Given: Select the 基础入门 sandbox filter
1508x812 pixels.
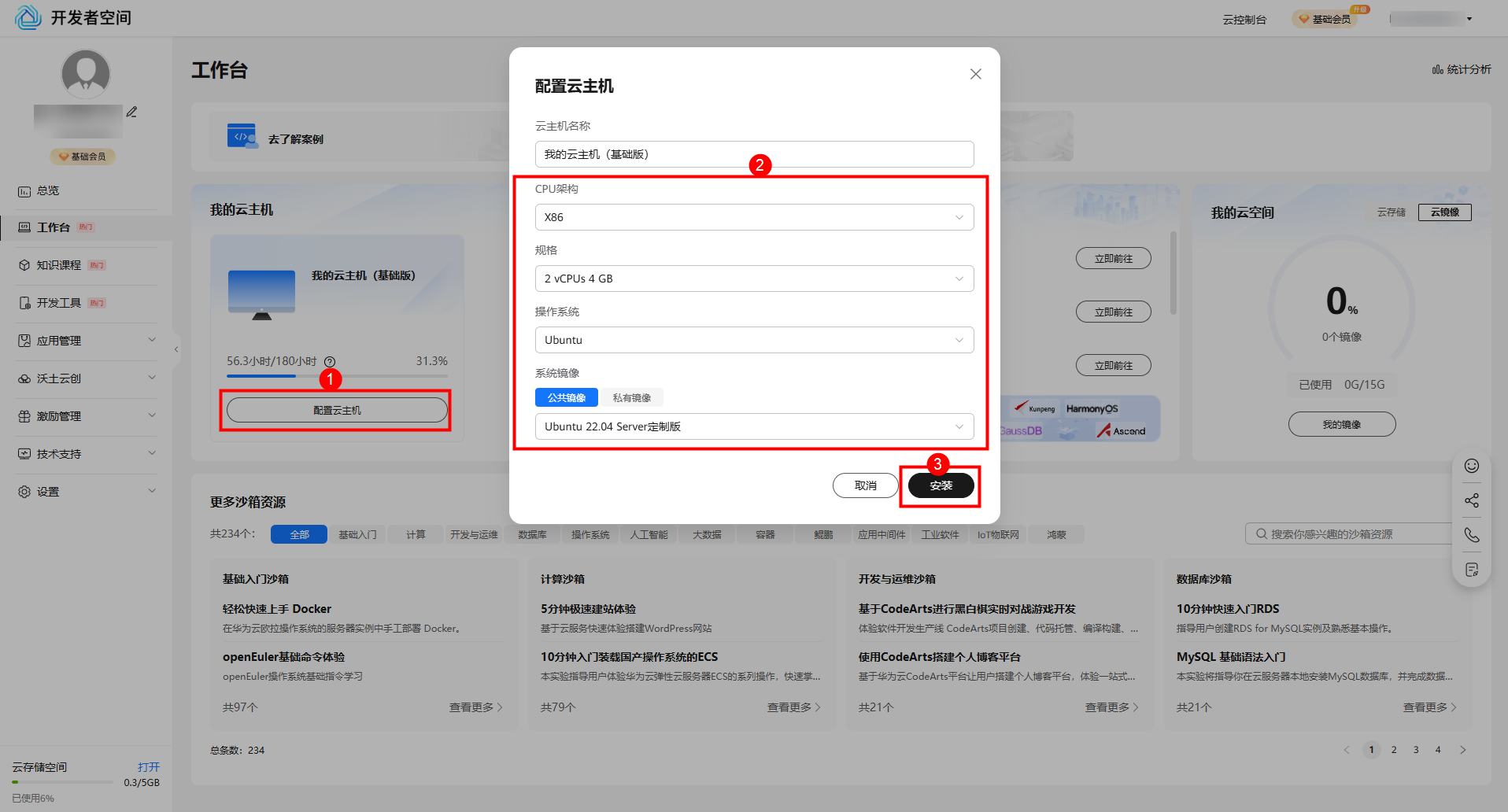Looking at the screenshot, I should pyautogui.click(x=357, y=534).
